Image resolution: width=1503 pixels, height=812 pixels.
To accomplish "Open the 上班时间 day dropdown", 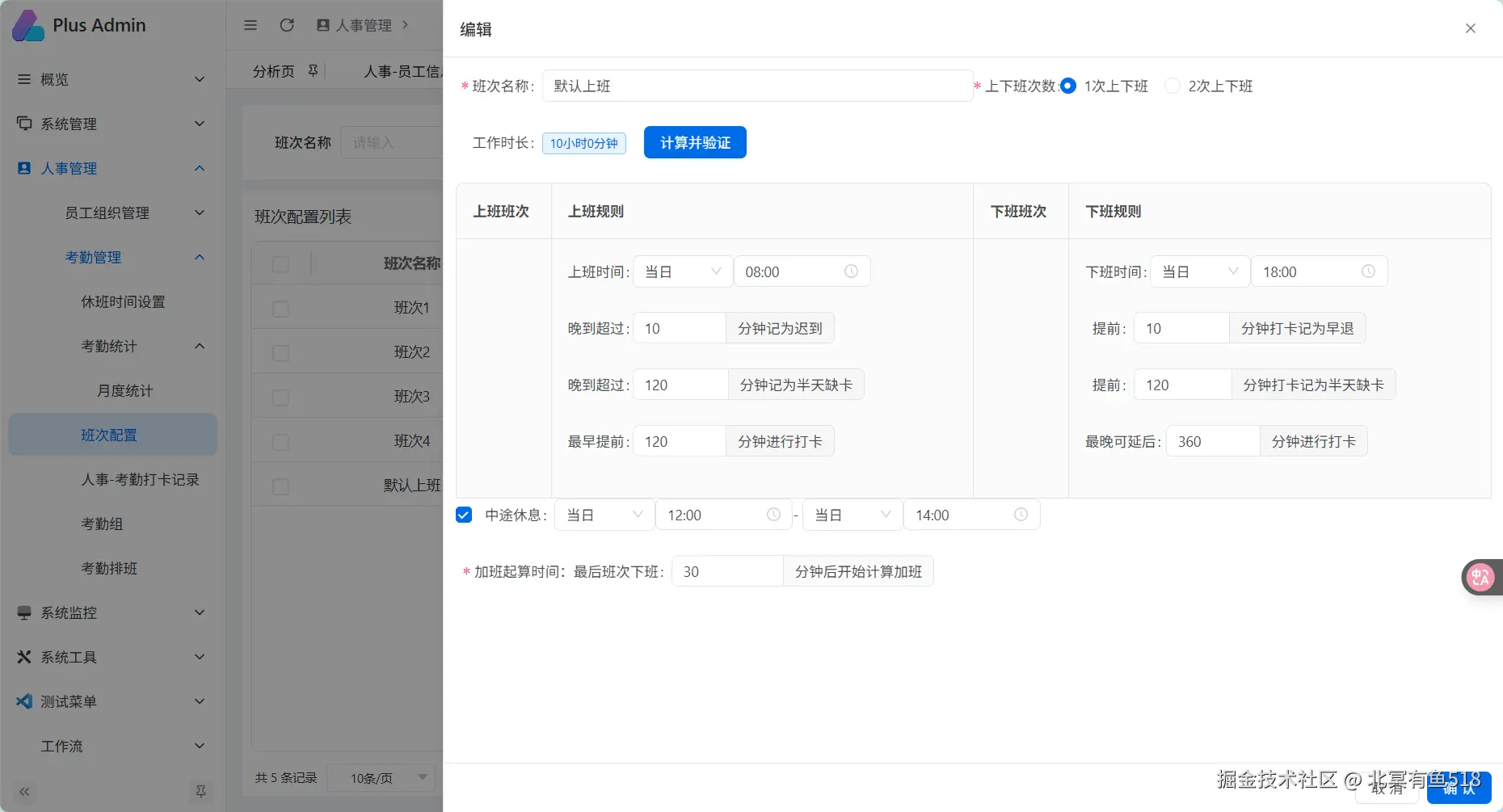I will (683, 271).
